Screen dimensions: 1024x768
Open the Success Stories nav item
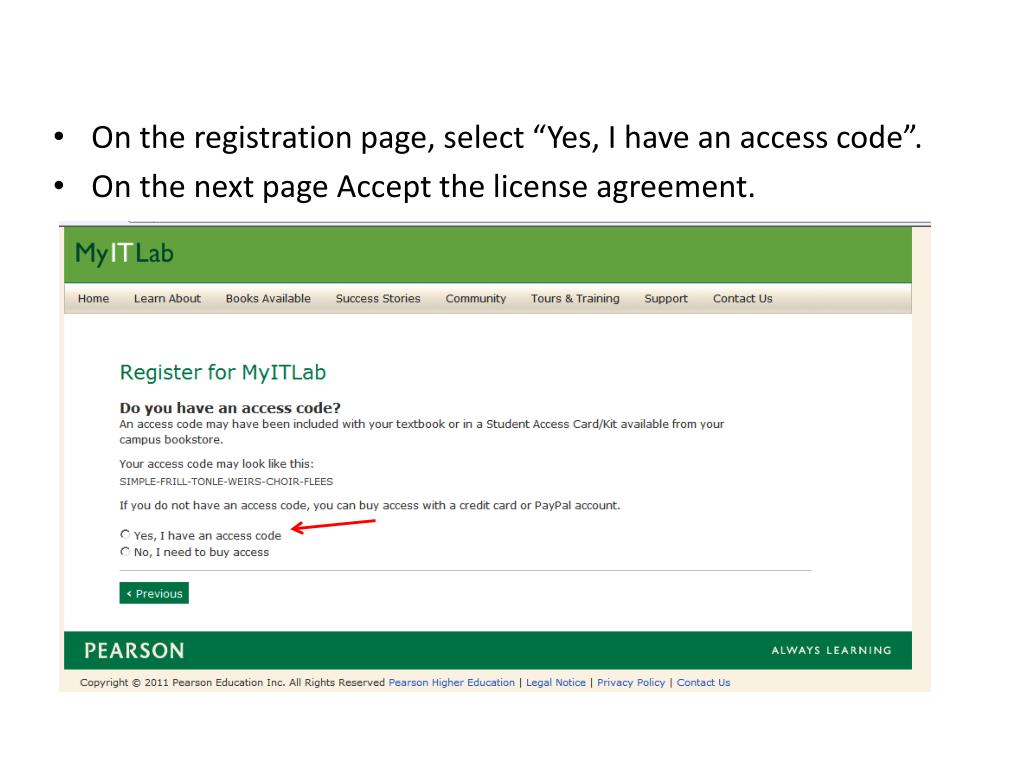378,298
